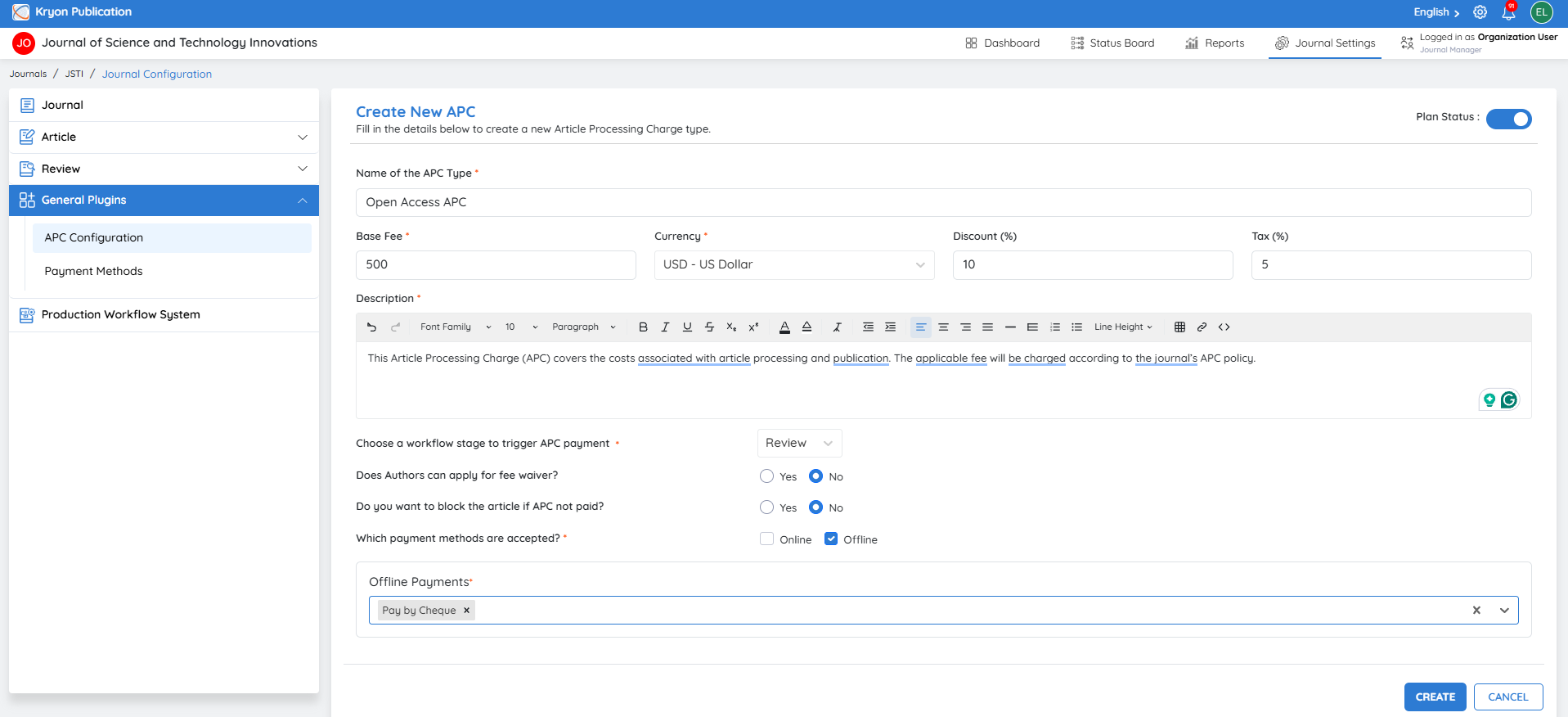This screenshot has height=717, width=1568.
Task: Click the CREATE button
Action: pos(1435,697)
